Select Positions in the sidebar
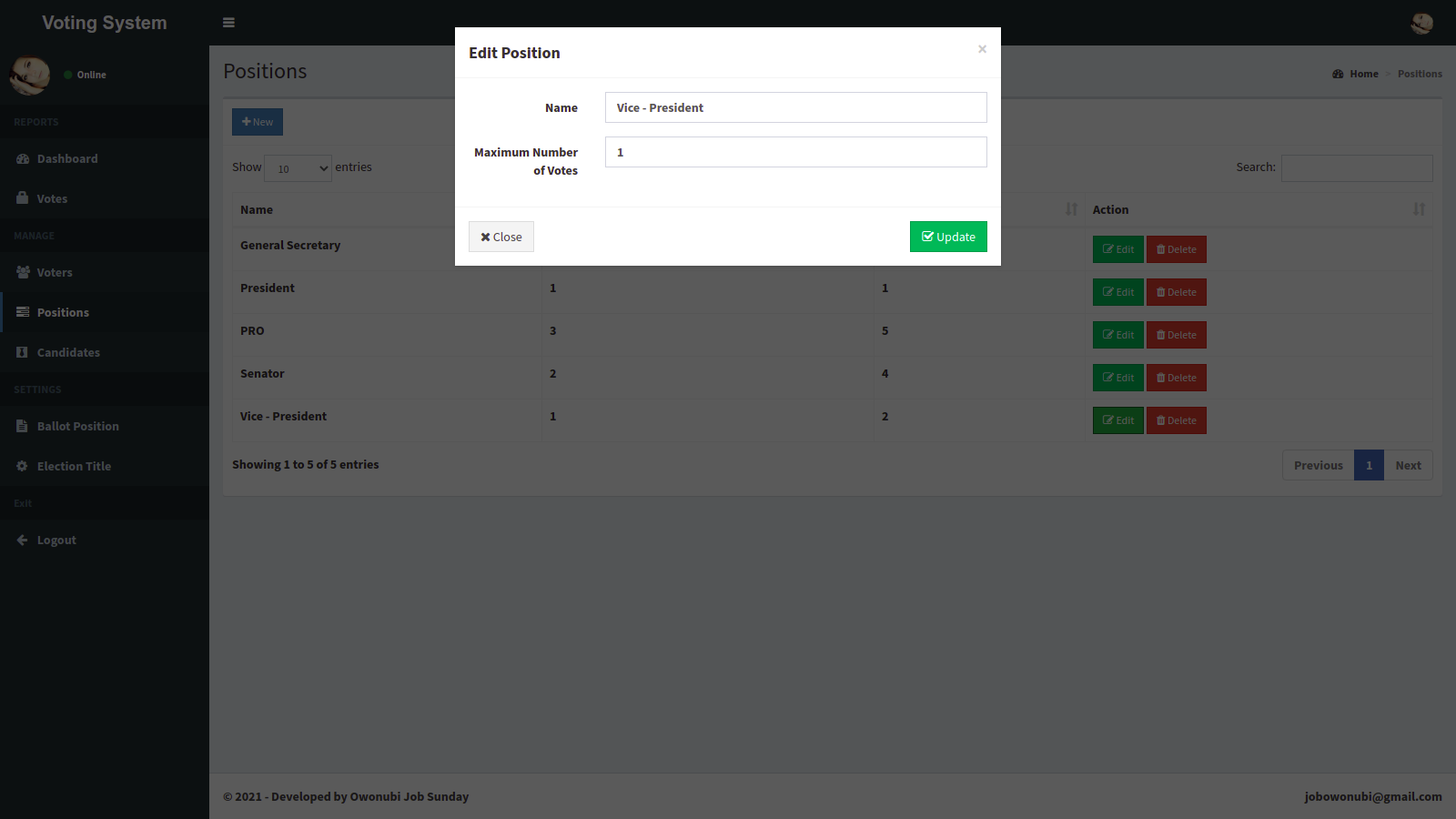The image size is (1456, 819). point(105,312)
